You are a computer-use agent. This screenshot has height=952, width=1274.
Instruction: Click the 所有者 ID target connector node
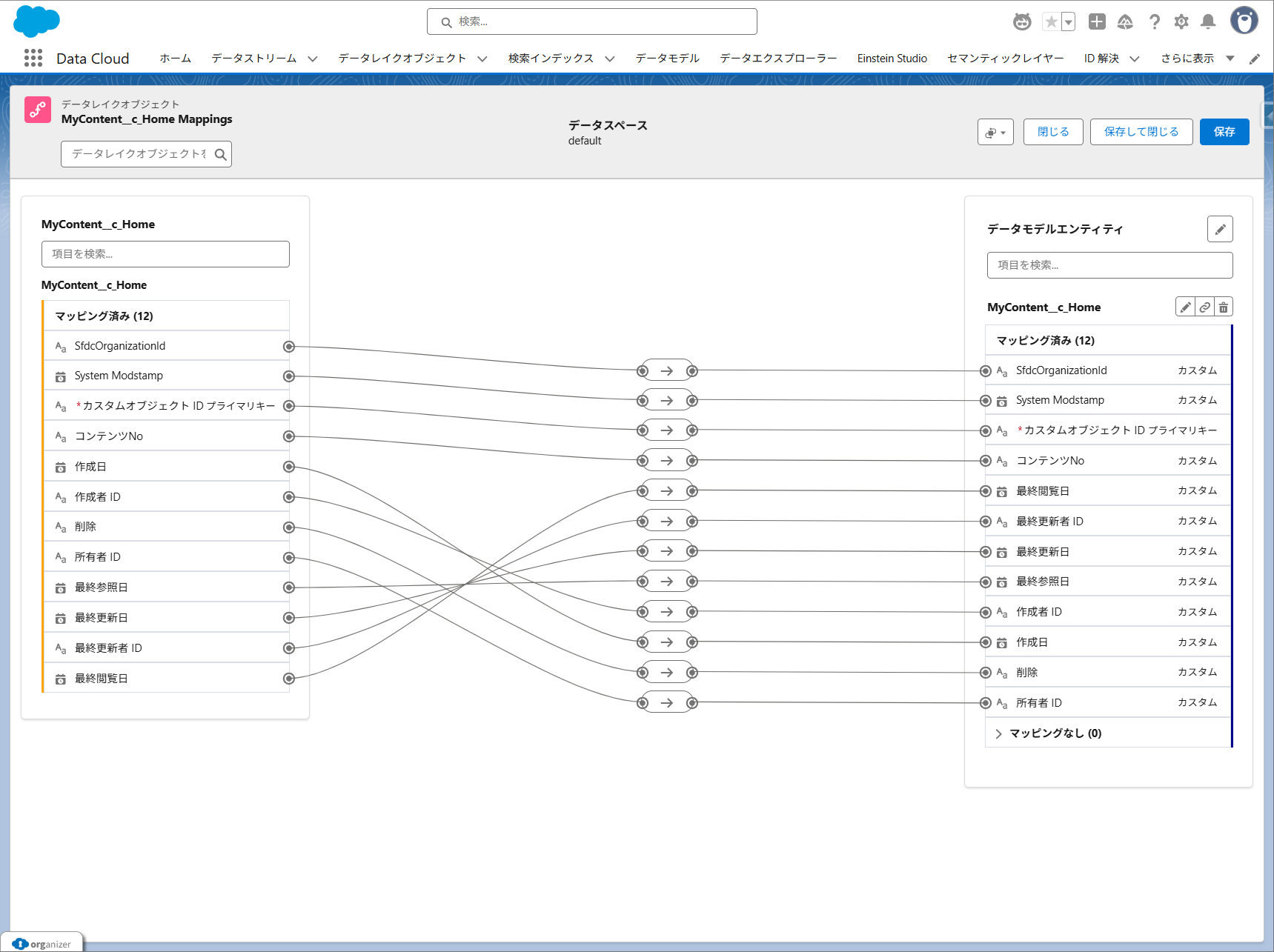tap(986, 703)
